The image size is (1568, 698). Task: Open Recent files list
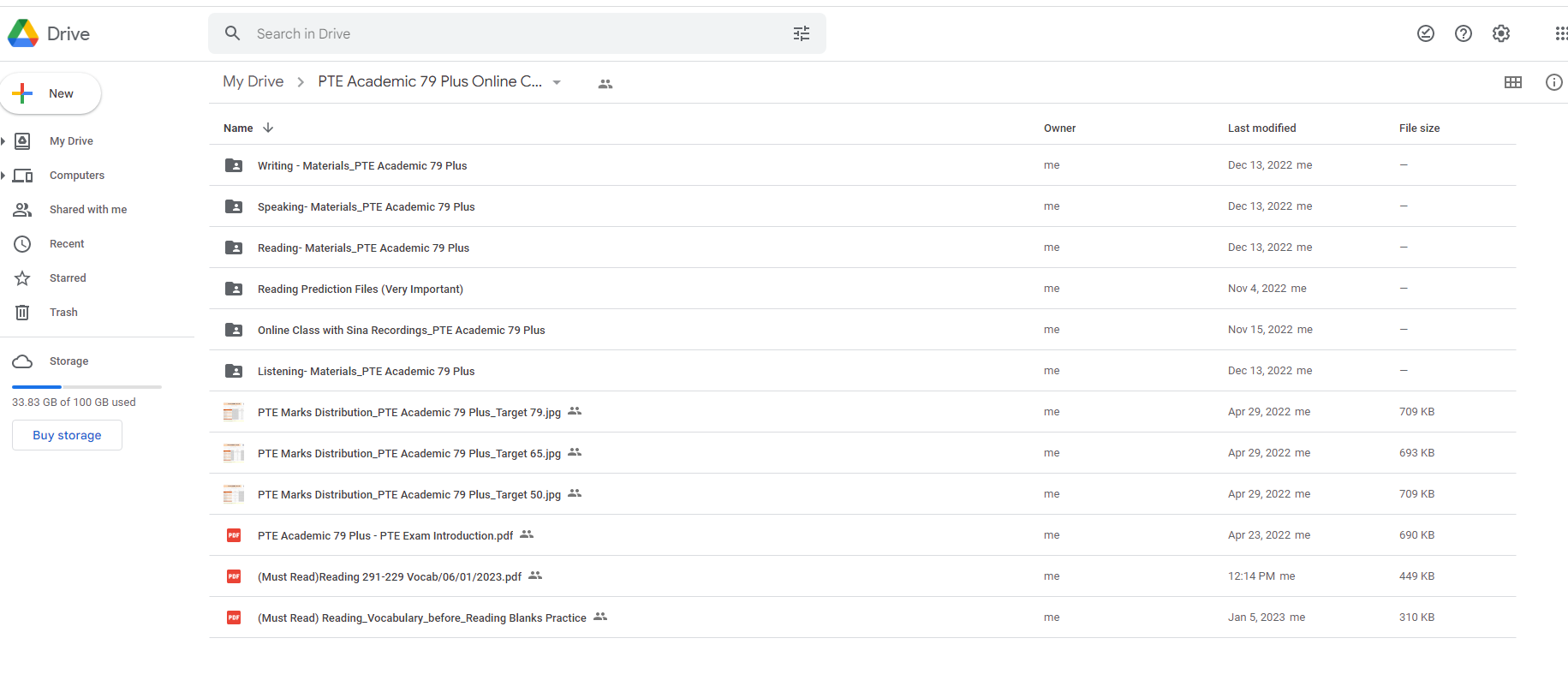(x=67, y=244)
